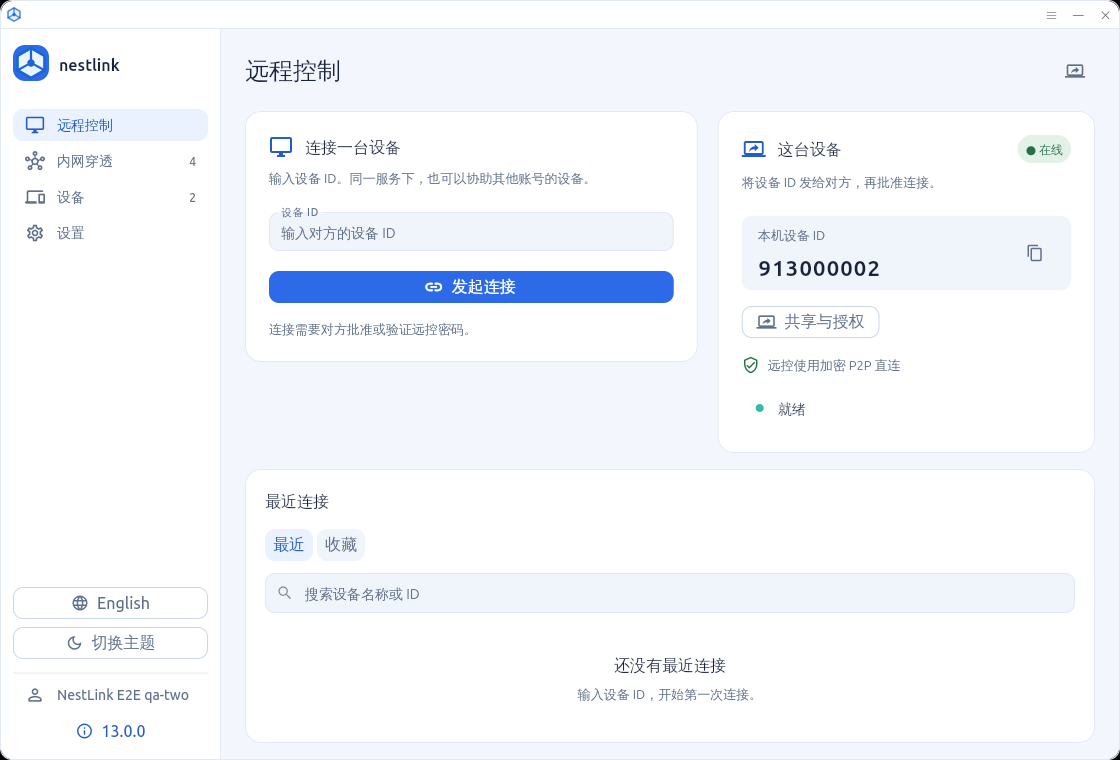Click the network nodes icon beside 内网穿透
The image size is (1120, 760).
click(x=35, y=161)
